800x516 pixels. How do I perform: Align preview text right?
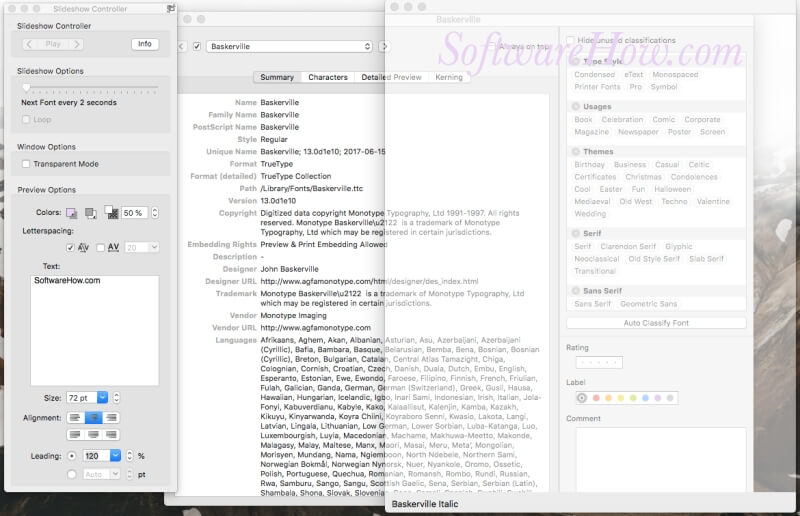(111, 418)
